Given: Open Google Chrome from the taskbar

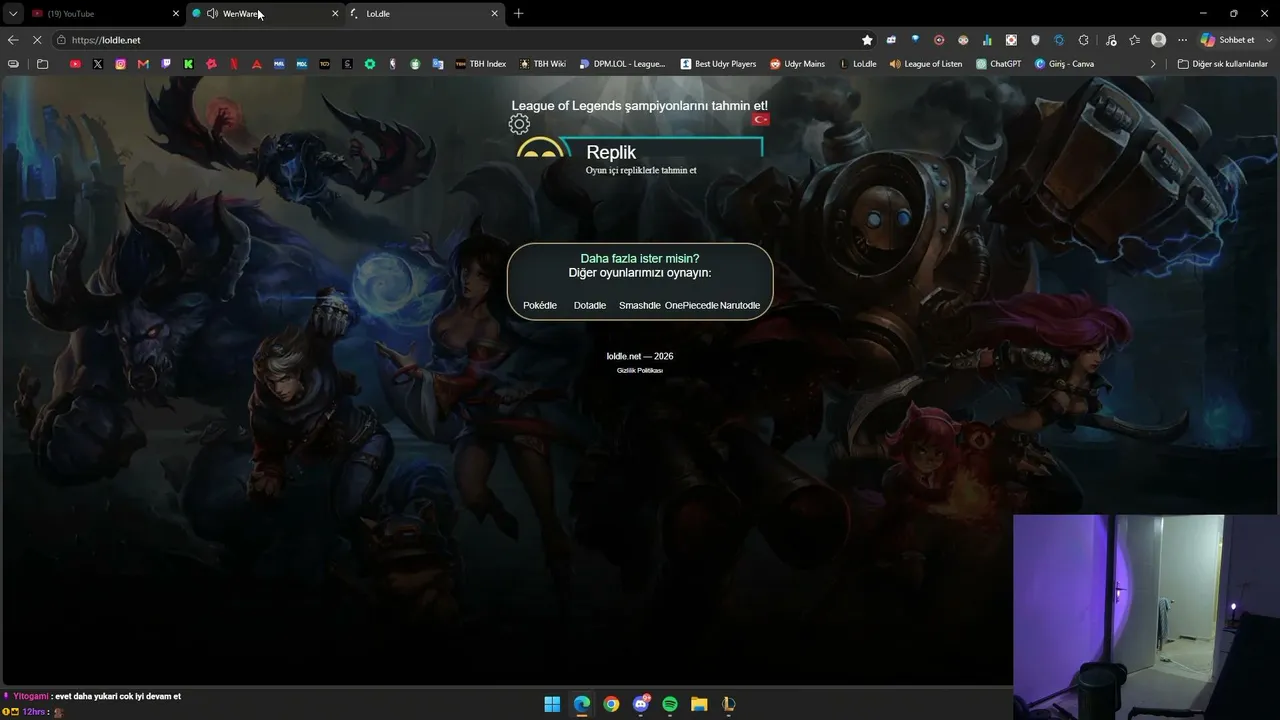Looking at the screenshot, I should click(x=611, y=704).
